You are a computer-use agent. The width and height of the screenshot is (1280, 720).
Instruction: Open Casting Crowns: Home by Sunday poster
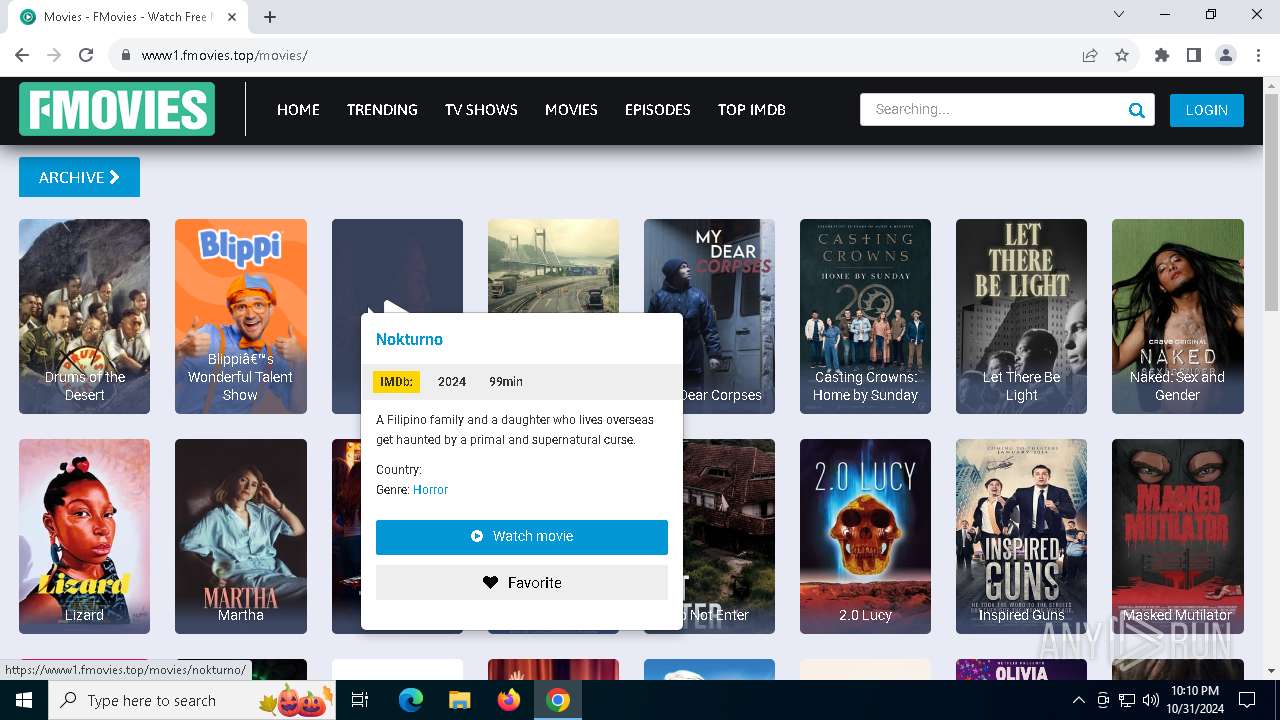click(x=865, y=316)
